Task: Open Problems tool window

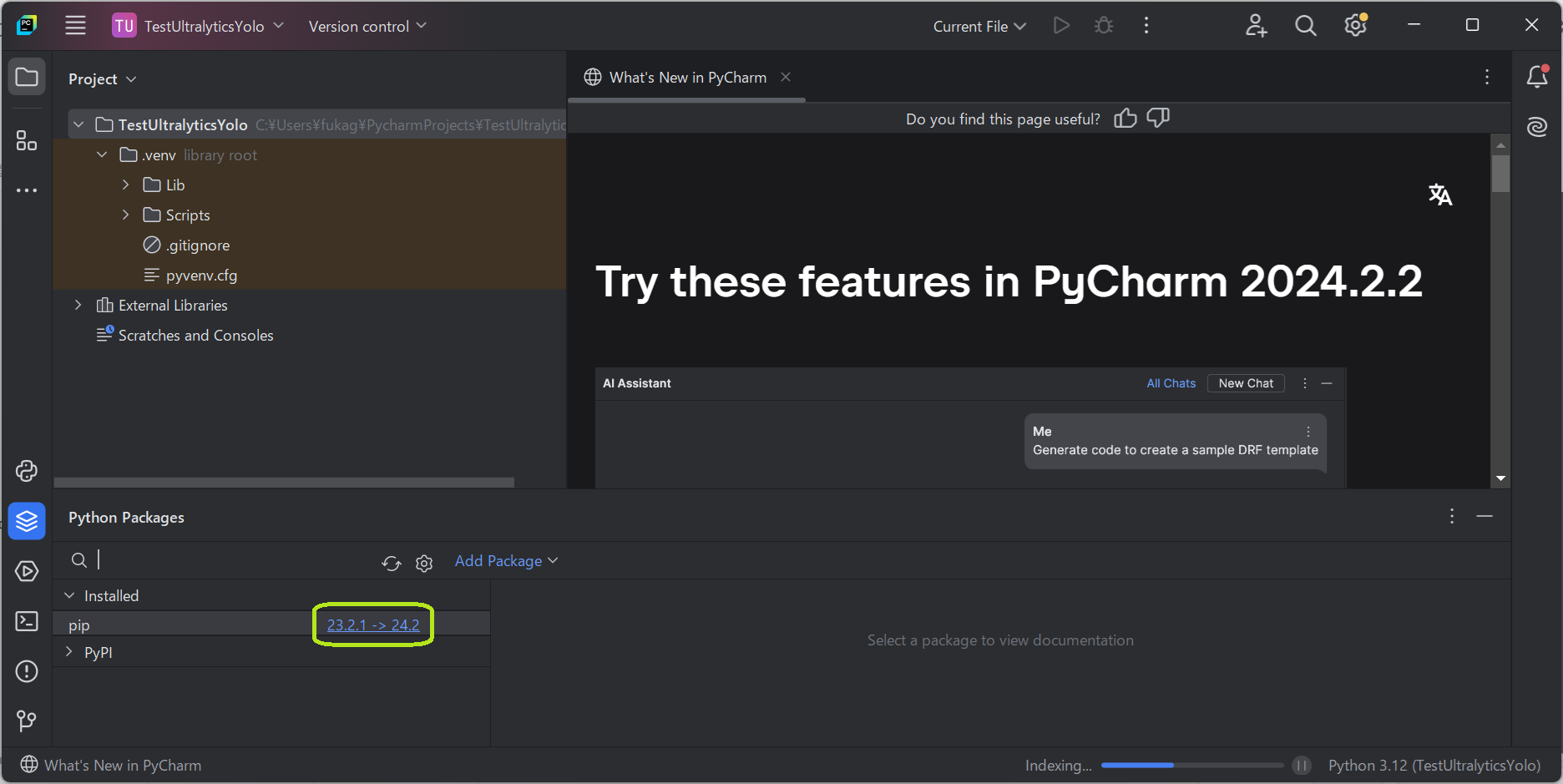Action: (27, 671)
